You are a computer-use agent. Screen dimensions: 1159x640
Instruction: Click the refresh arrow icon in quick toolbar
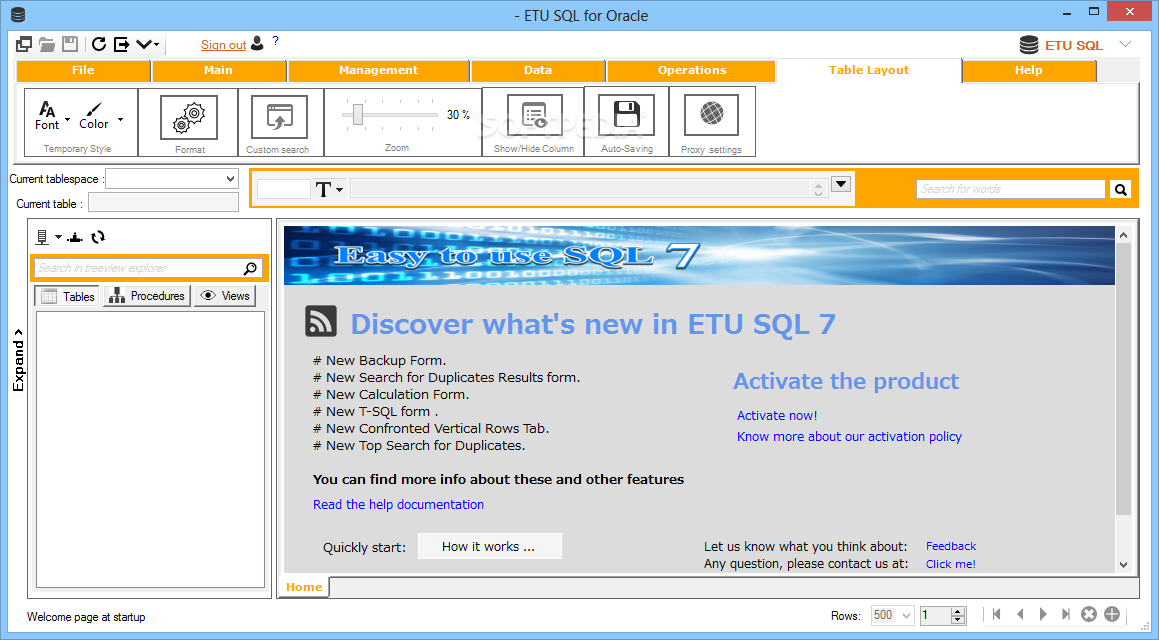[98, 44]
